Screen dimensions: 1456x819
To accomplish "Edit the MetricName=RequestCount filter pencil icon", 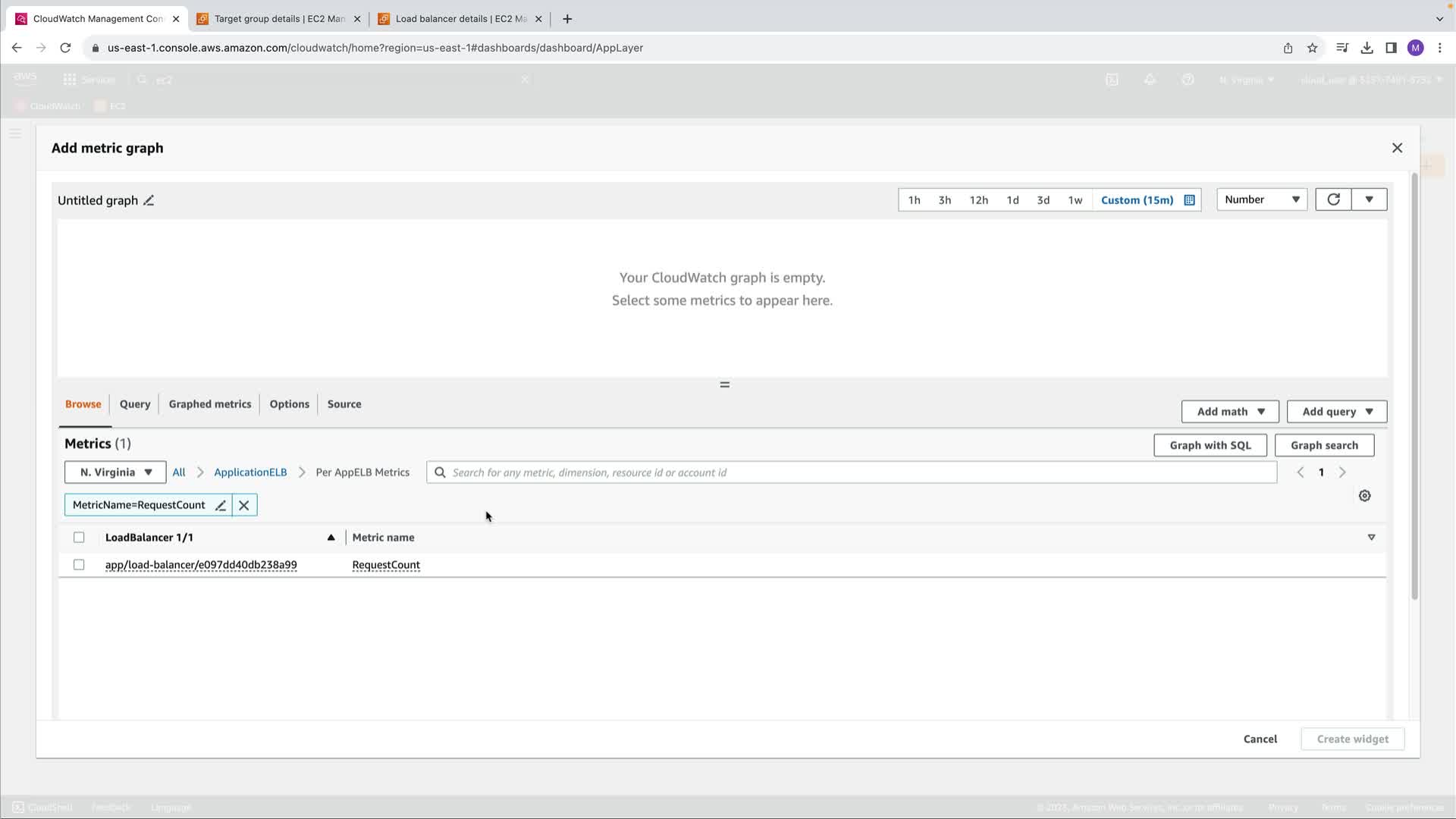I will click(x=221, y=506).
